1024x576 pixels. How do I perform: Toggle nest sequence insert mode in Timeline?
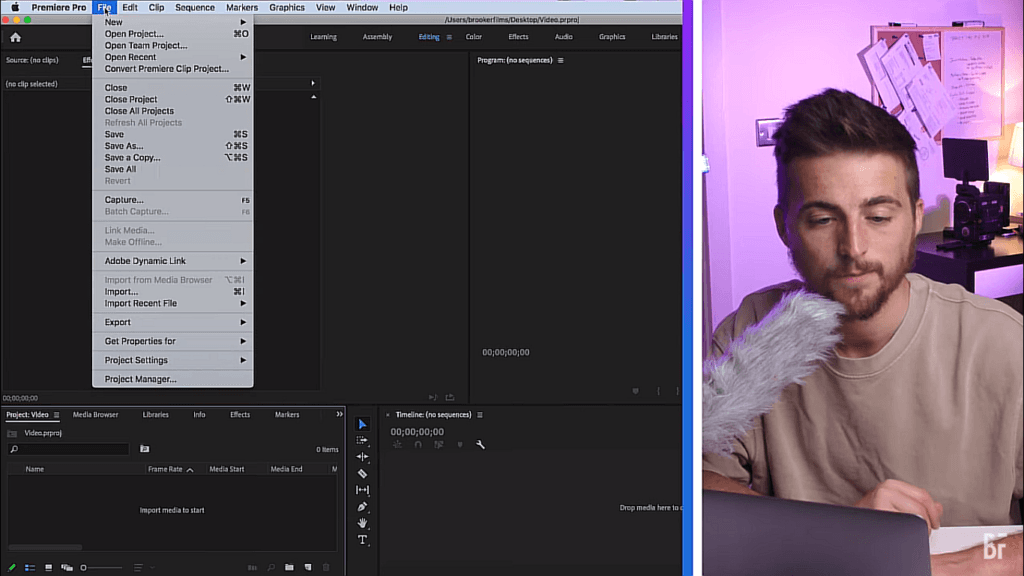(x=397, y=445)
